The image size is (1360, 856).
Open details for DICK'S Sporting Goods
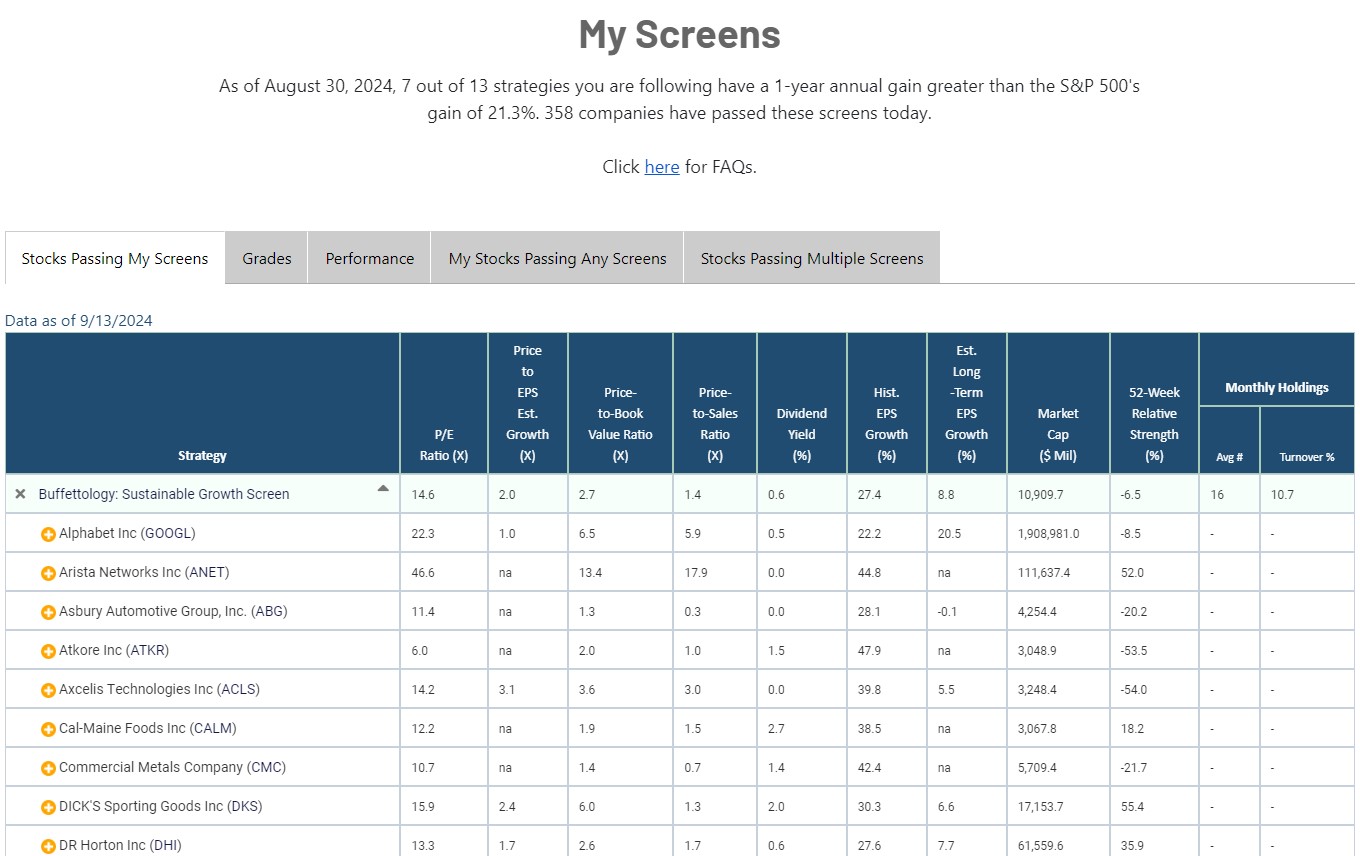click(x=48, y=806)
